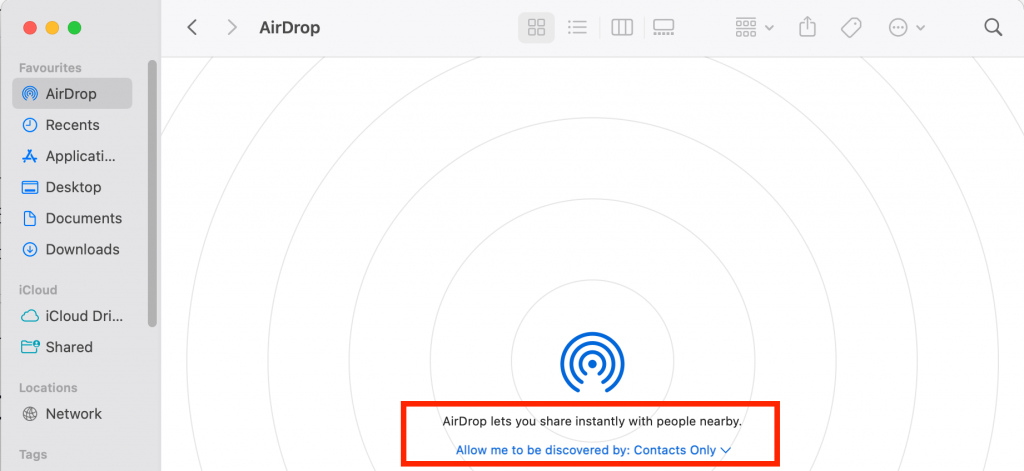Click the Locations section header
The width and height of the screenshot is (1024, 471).
pos(48,388)
